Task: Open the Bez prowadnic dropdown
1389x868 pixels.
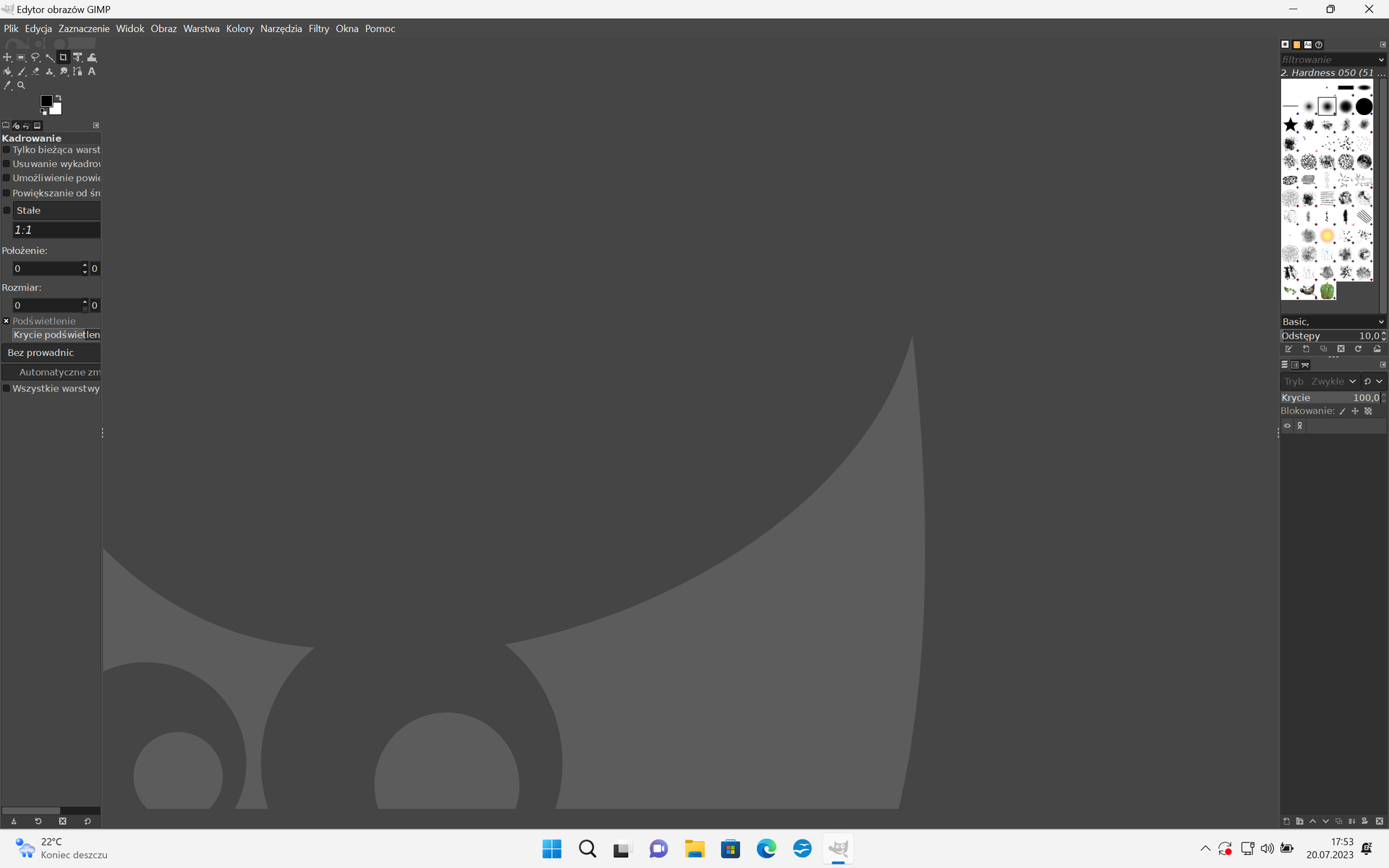Action: pos(51,352)
